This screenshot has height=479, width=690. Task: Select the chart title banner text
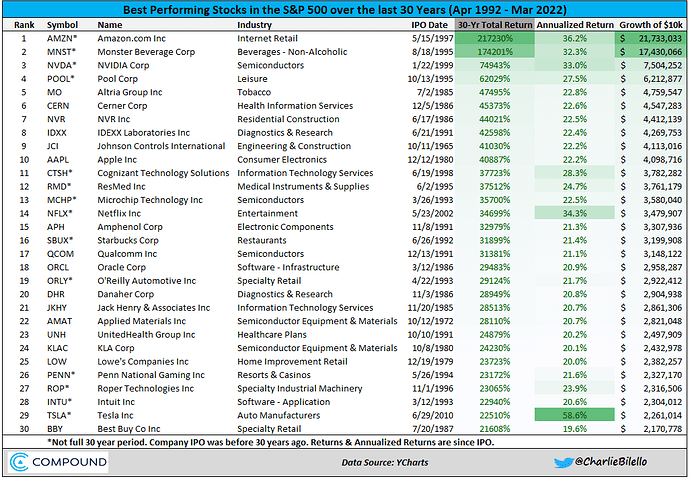point(345,10)
